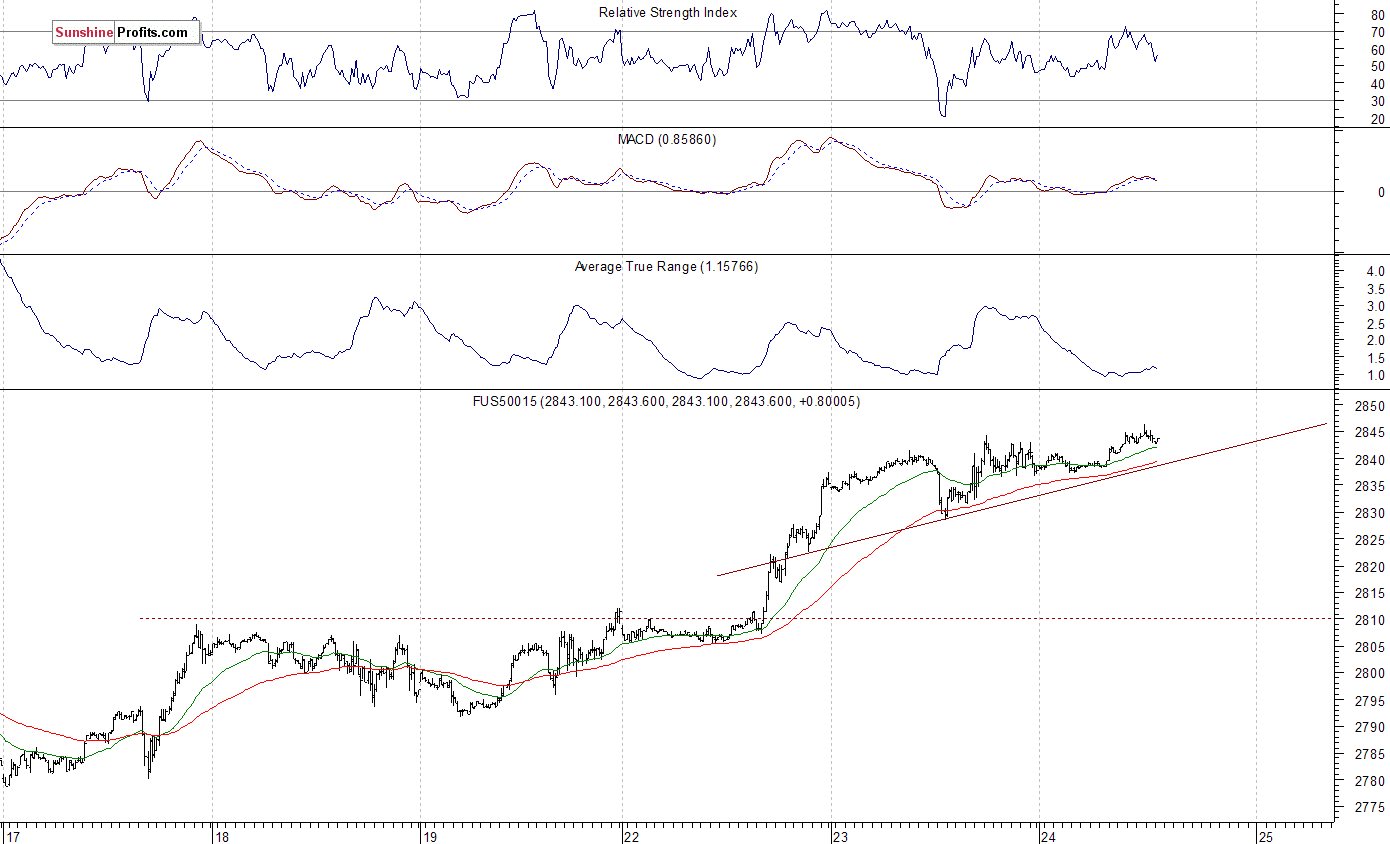Click the 2790 price axis label
The height and width of the screenshot is (844, 1390).
1369,728
